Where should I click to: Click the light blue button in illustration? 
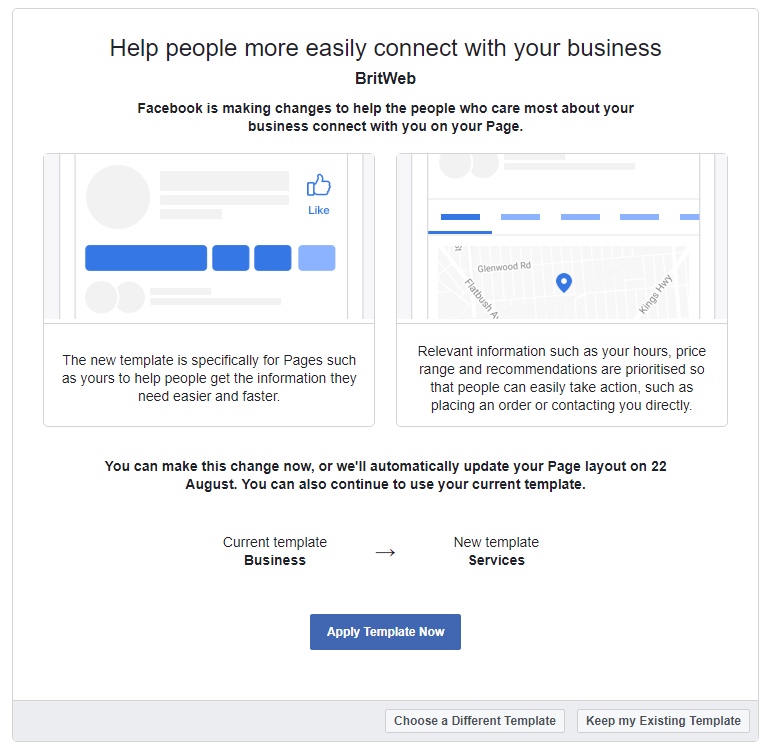317,258
